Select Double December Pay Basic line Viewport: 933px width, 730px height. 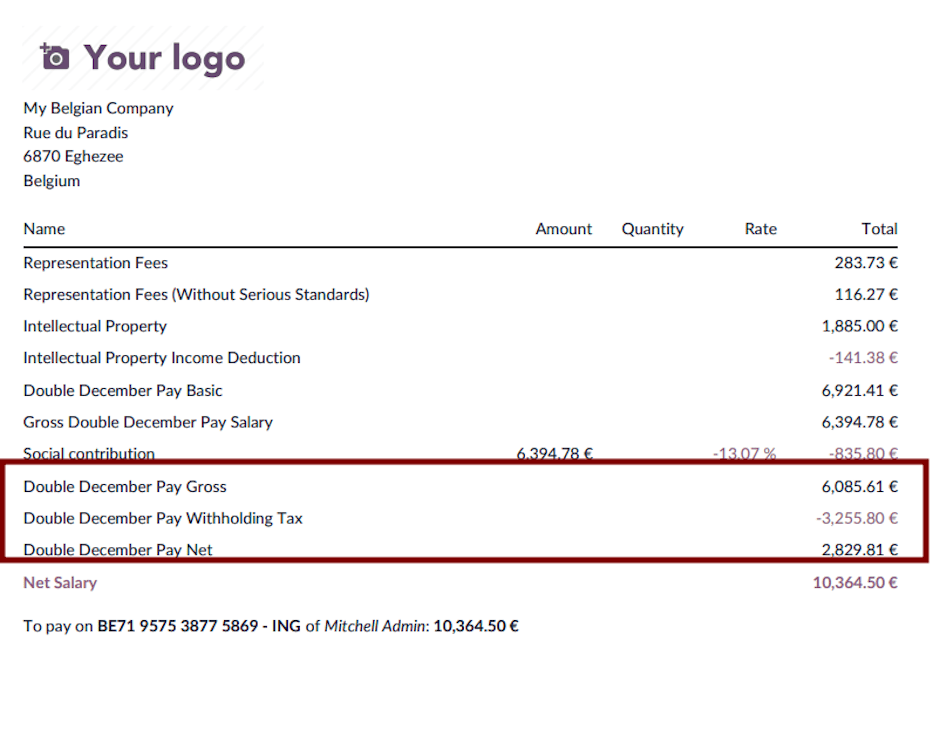(x=123, y=390)
